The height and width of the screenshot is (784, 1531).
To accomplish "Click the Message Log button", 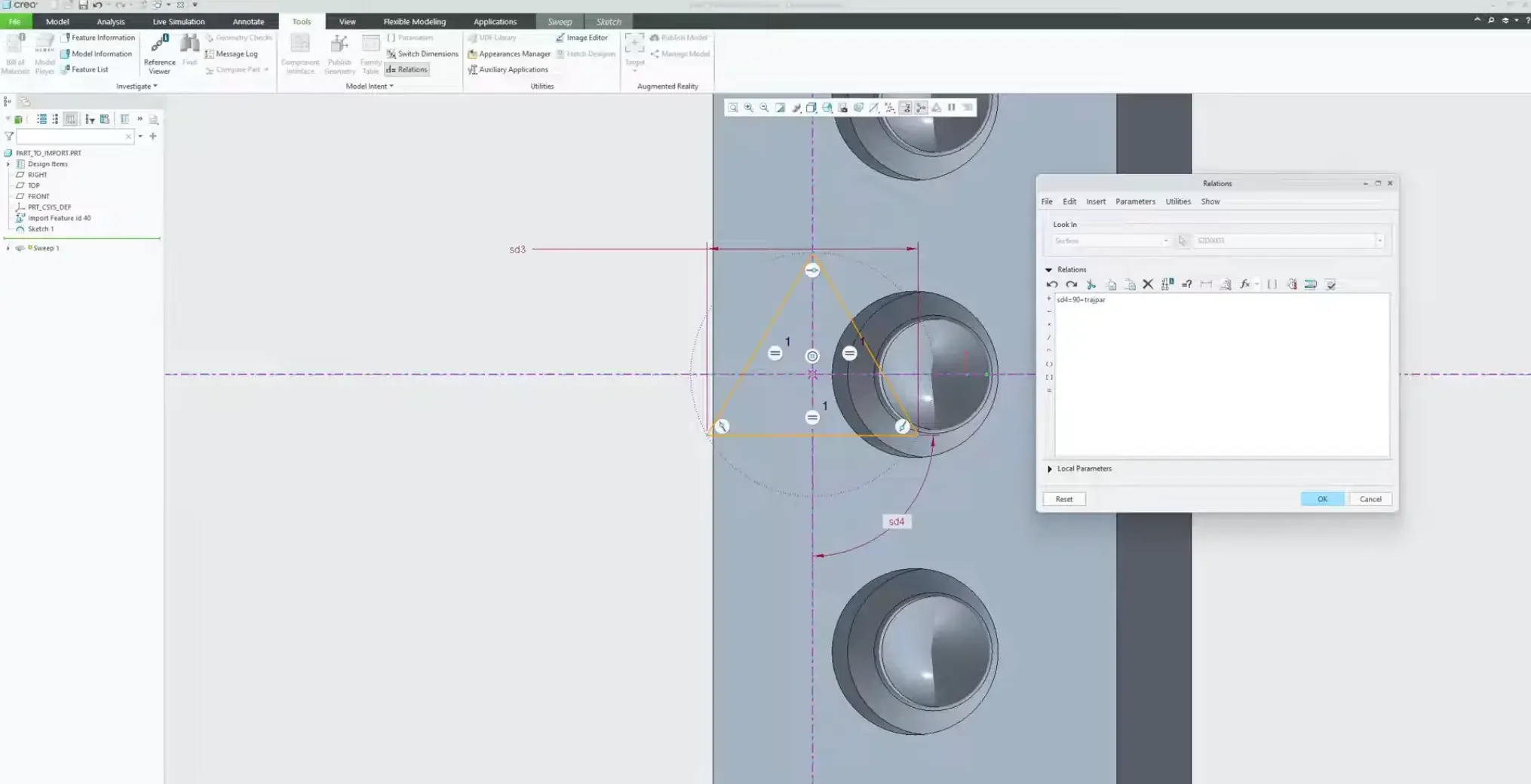I will (x=231, y=54).
